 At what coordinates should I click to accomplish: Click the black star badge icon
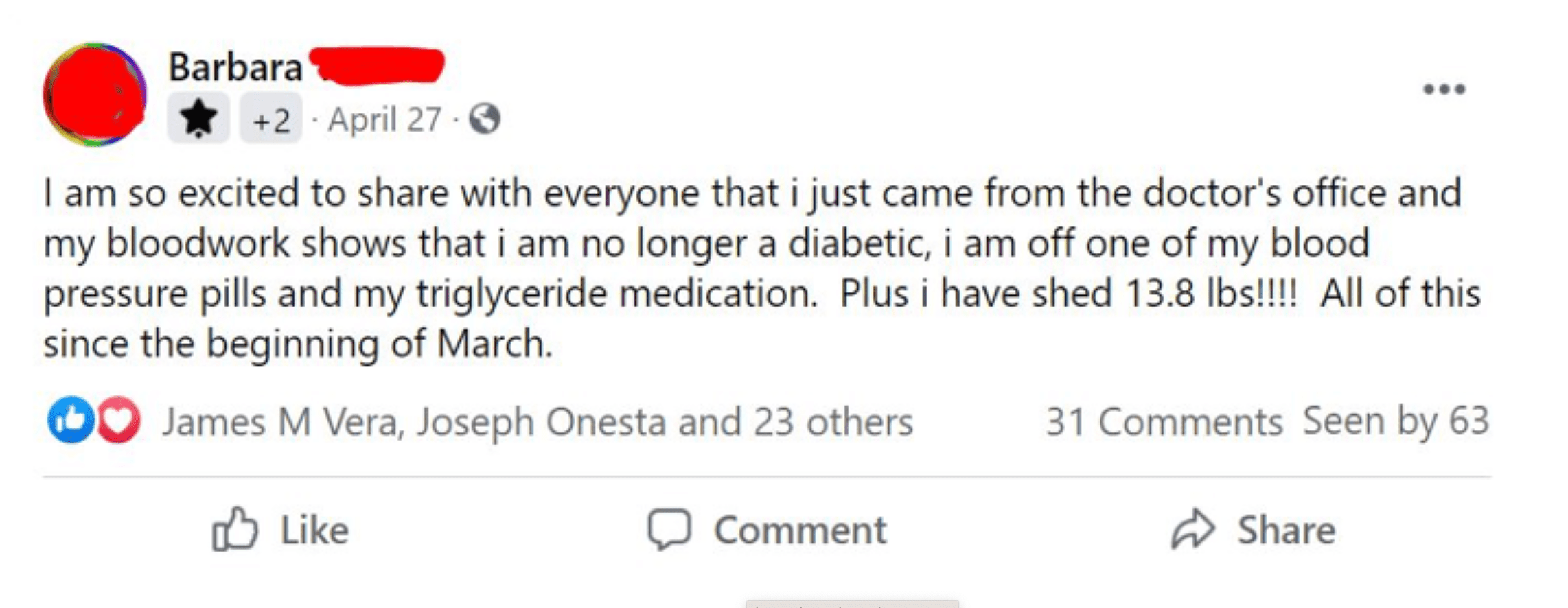pyautogui.click(x=198, y=118)
